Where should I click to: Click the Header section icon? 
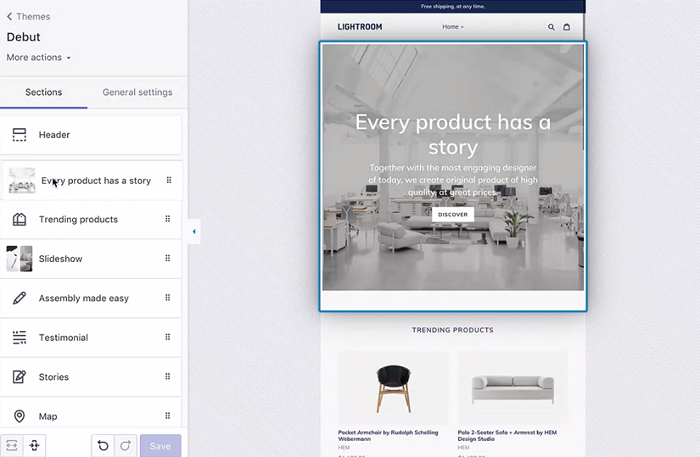[19, 135]
